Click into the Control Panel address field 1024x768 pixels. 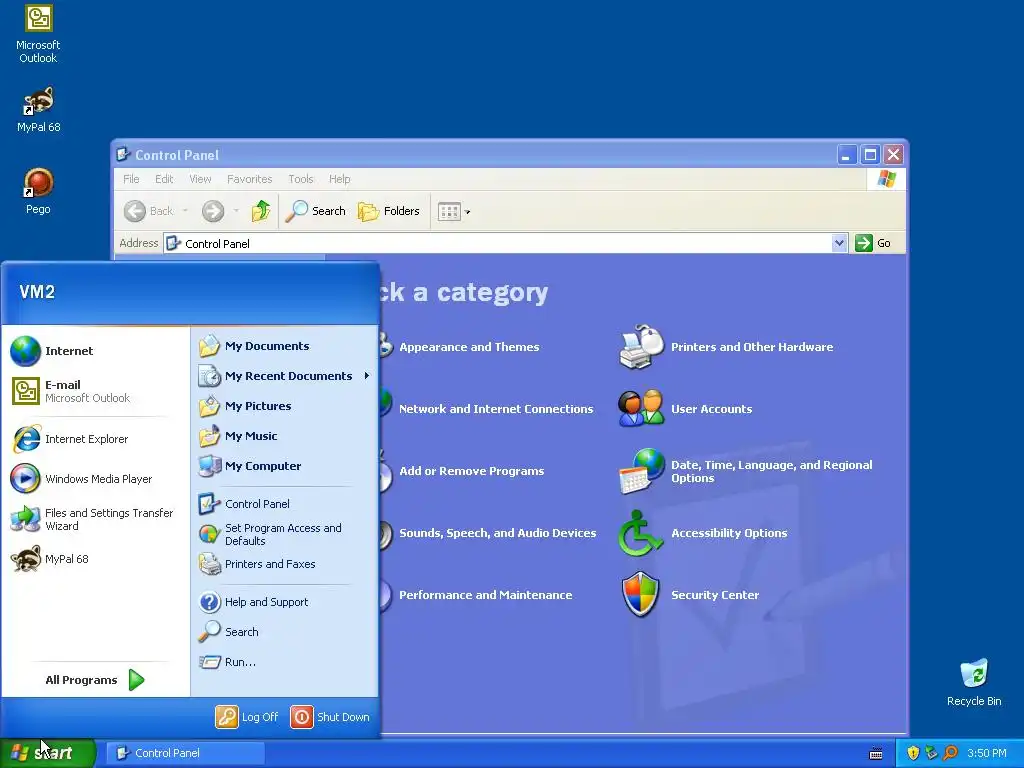click(498, 243)
